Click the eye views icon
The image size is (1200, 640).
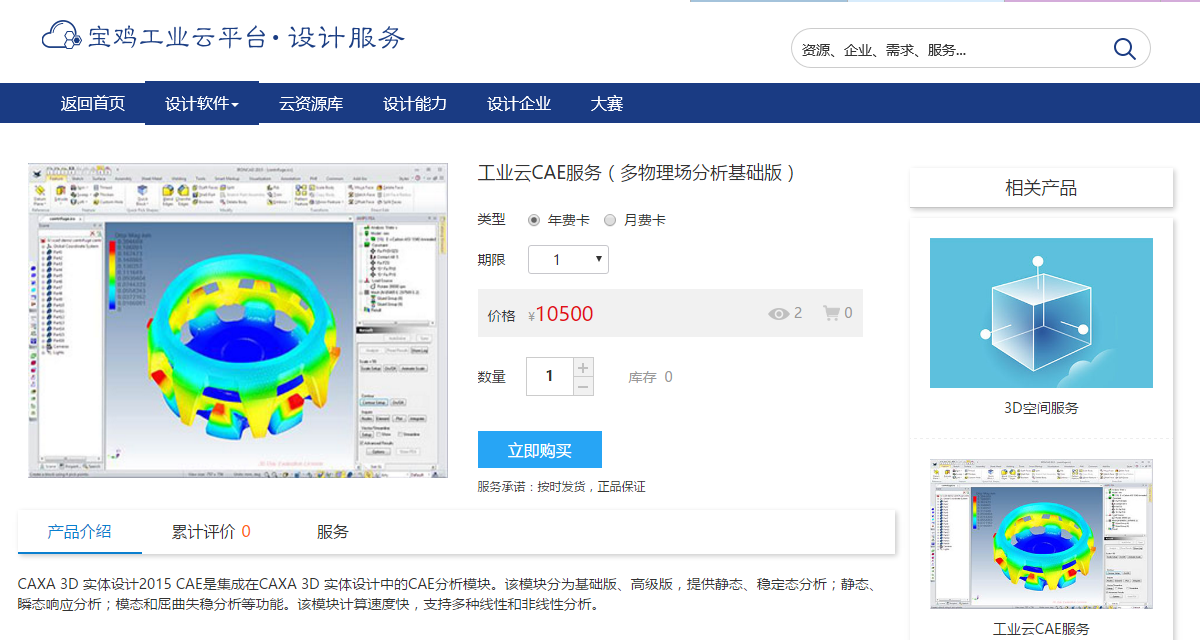[x=779, y=314]
